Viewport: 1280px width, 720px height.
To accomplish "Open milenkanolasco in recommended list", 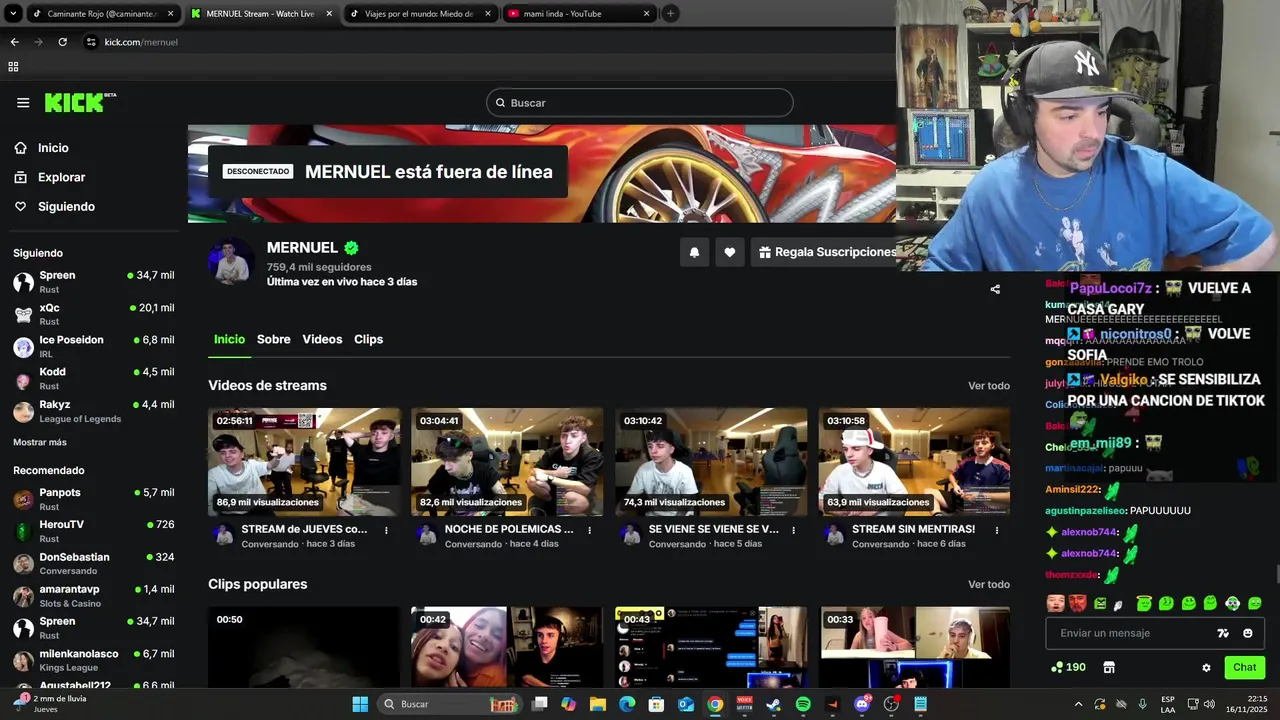I will [94, 660].
